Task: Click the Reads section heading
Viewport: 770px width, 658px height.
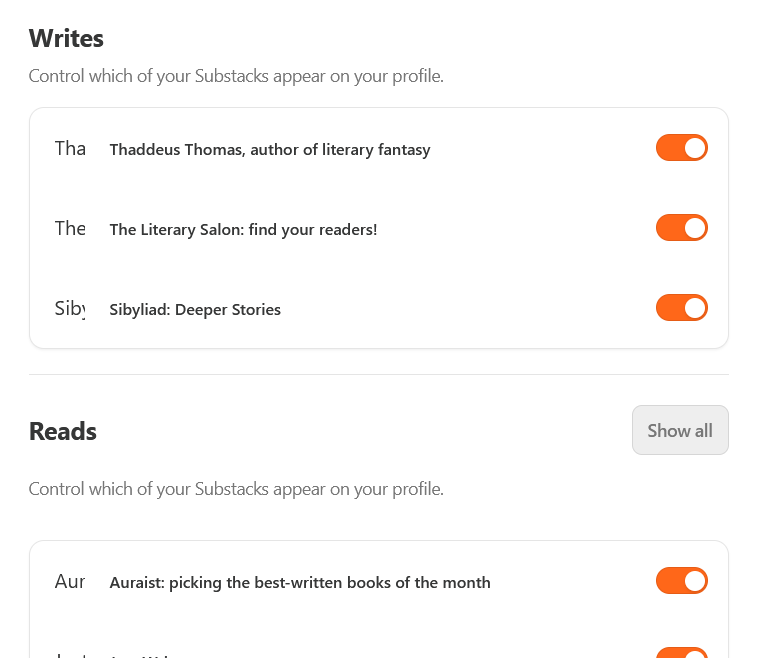Action: (63, 431)
